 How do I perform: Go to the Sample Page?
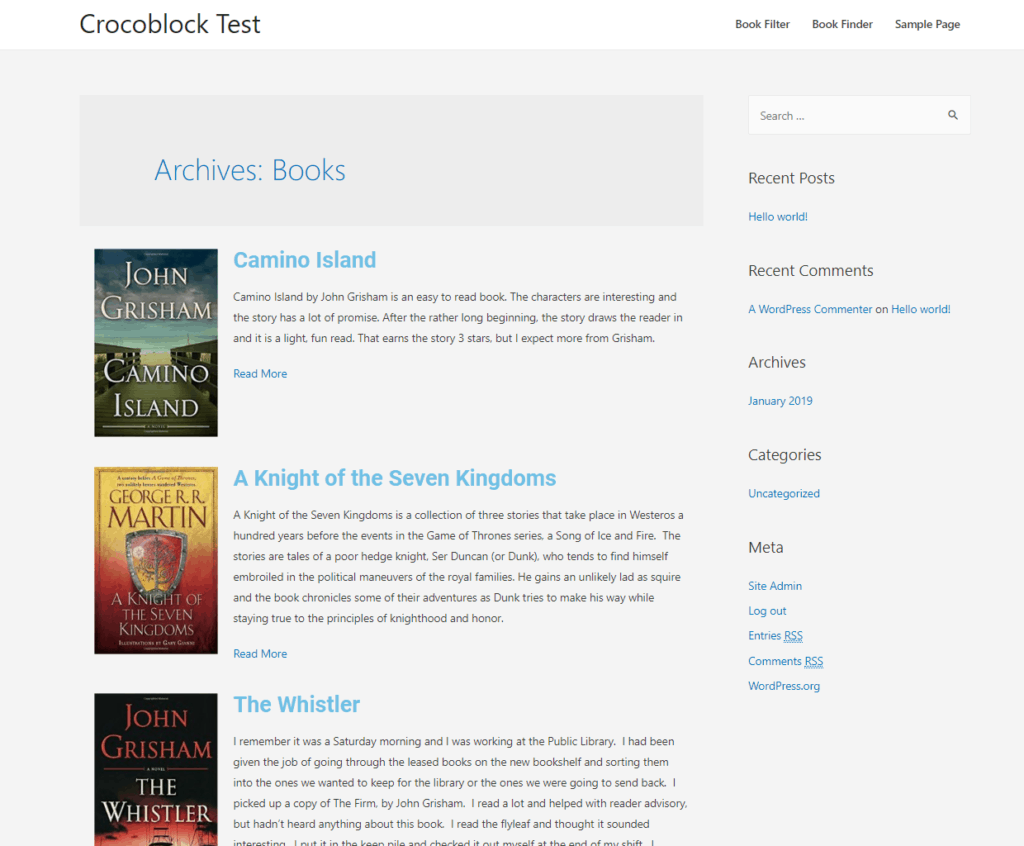pos(927,24)
